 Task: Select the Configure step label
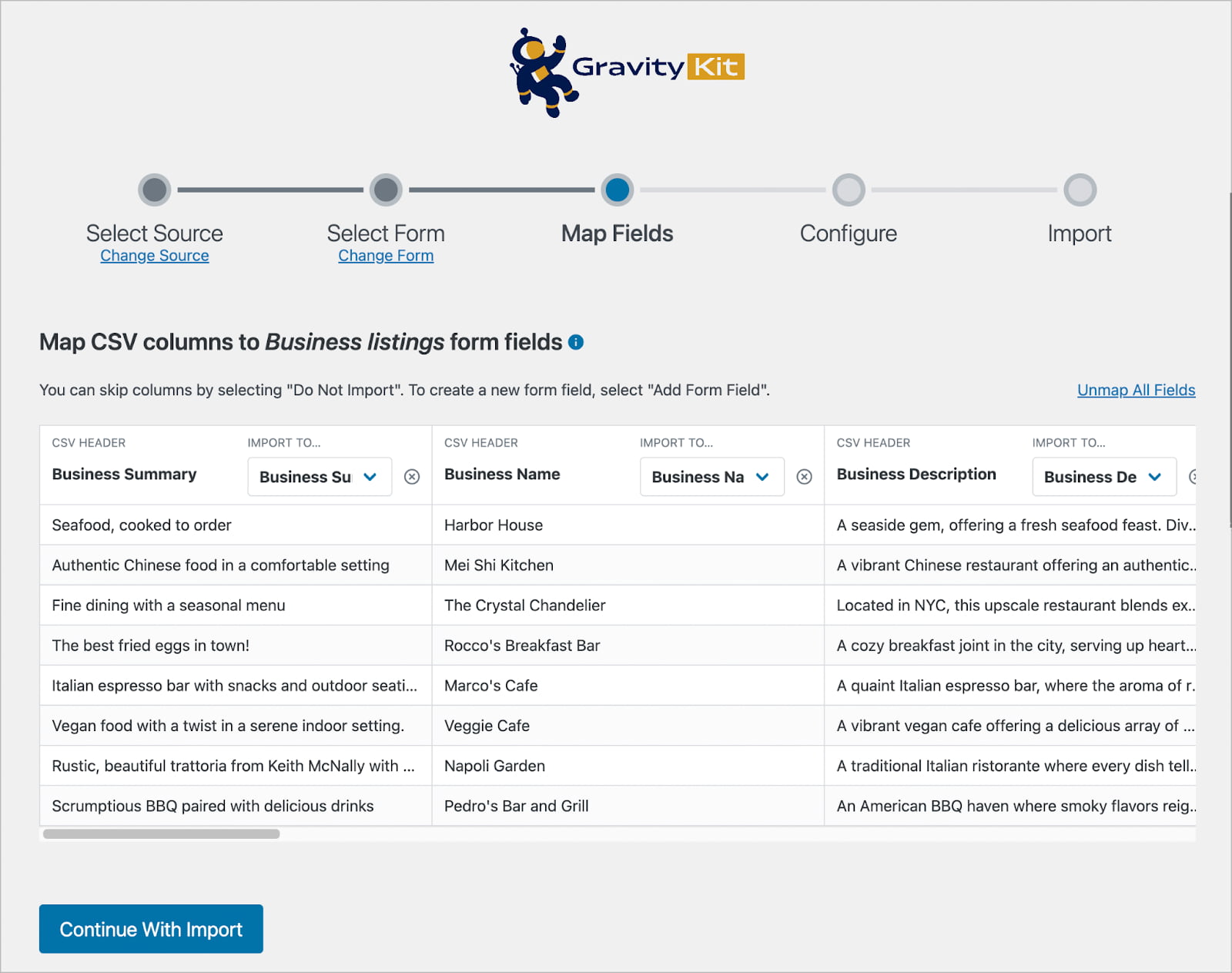tap(849, 233)
